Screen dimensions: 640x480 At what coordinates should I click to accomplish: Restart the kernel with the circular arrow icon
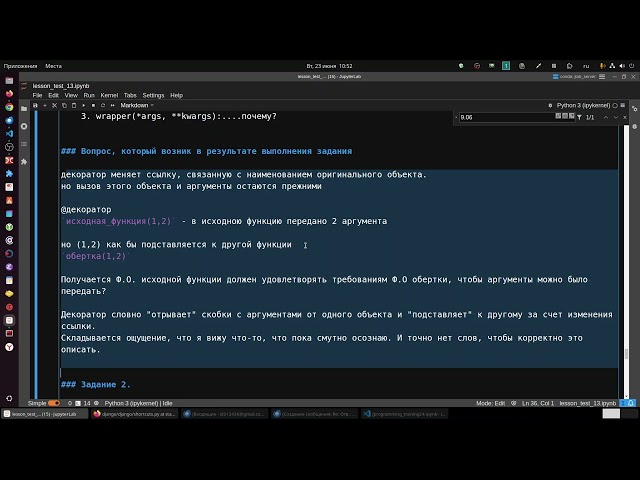tap(103, 105)
